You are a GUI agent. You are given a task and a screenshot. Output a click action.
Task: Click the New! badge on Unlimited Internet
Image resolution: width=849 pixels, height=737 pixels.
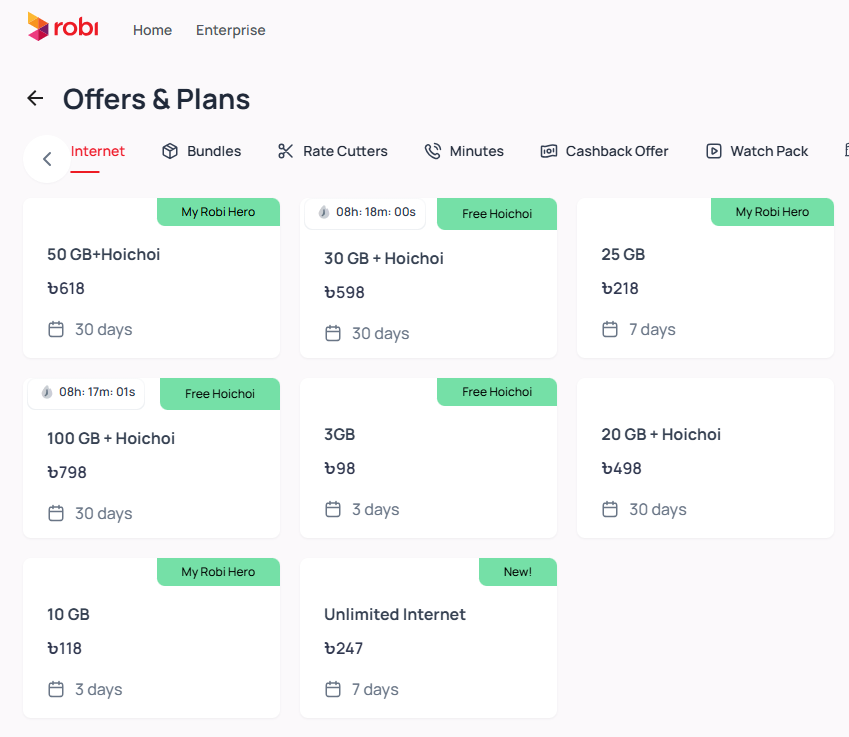[517, 572]
